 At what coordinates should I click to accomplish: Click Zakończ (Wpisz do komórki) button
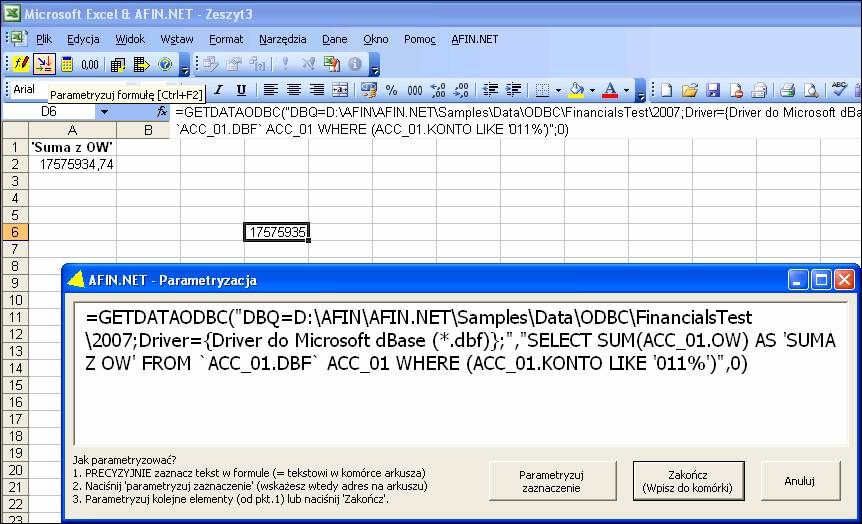[x=688, y=481]
